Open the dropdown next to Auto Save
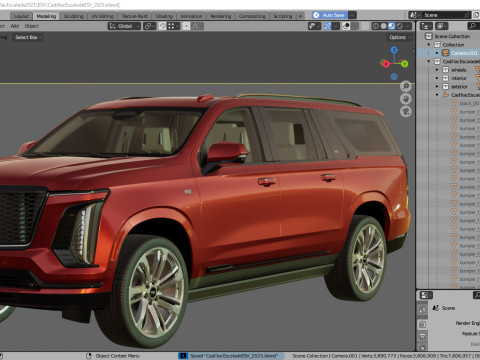This screenshot has height=360, width=480. tap(352, 15)
